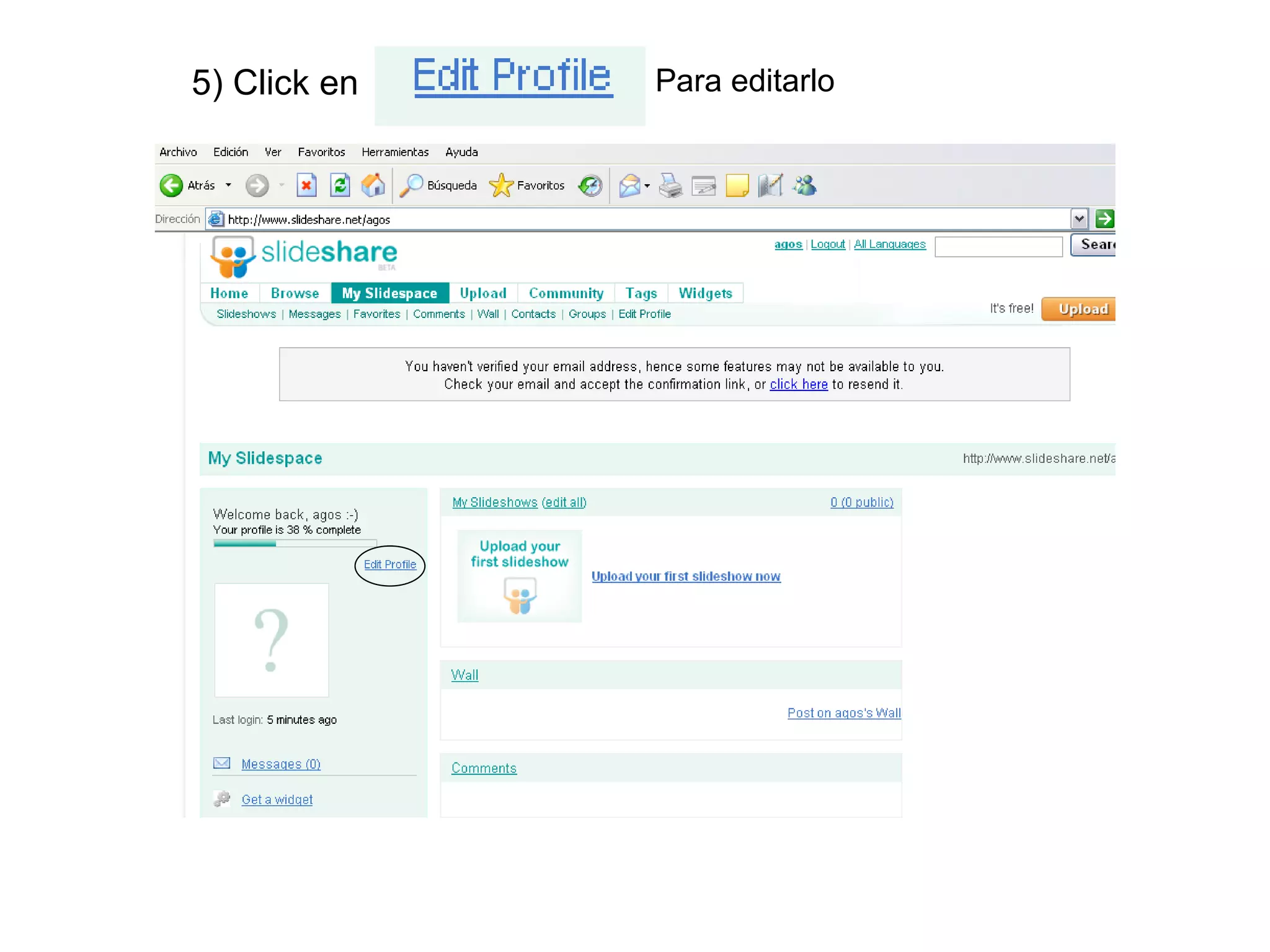Open the Herramientas menu
Screen dimensions: 1270x952
395,152
